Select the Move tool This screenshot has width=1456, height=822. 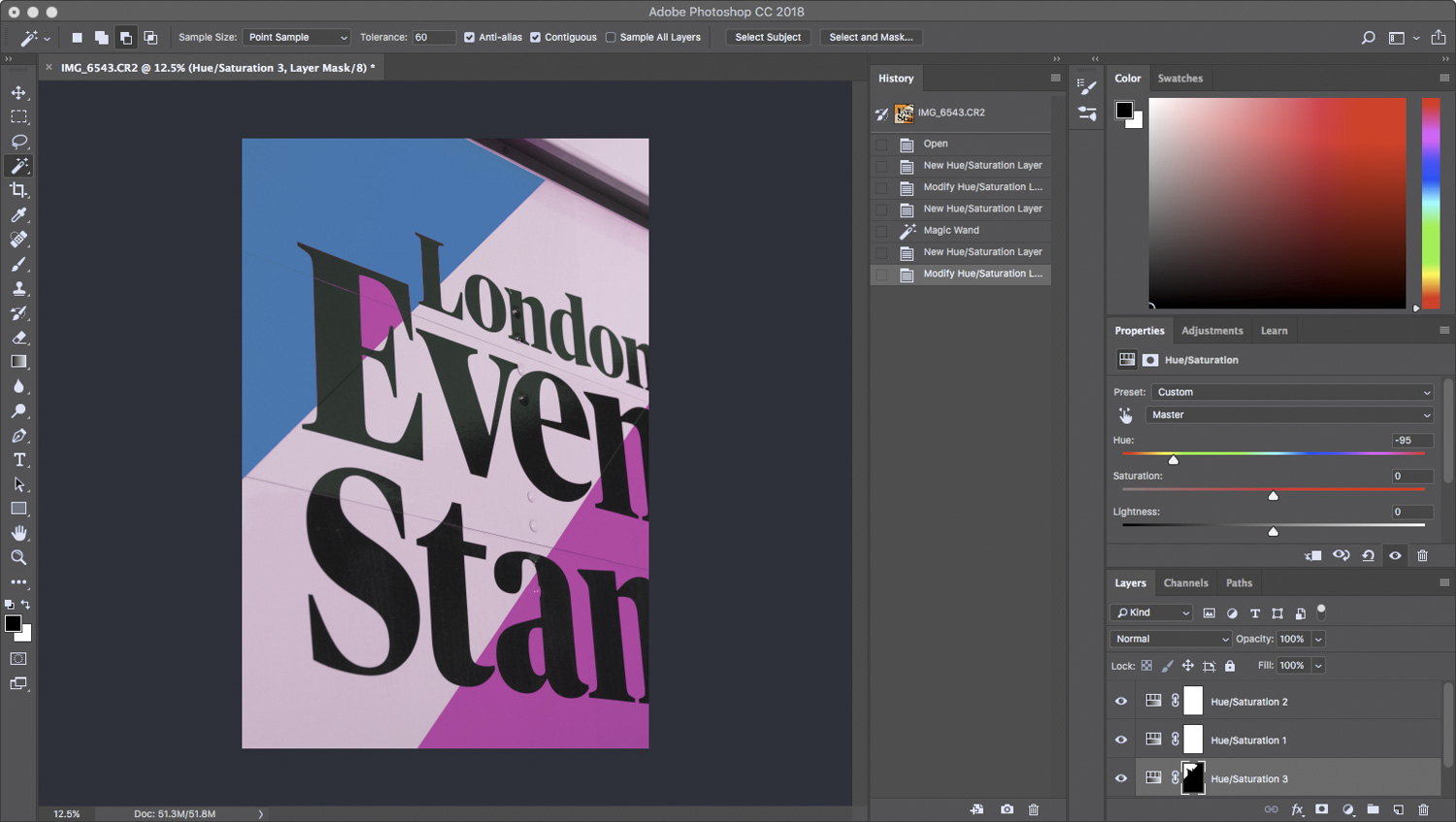pos(18,92)
